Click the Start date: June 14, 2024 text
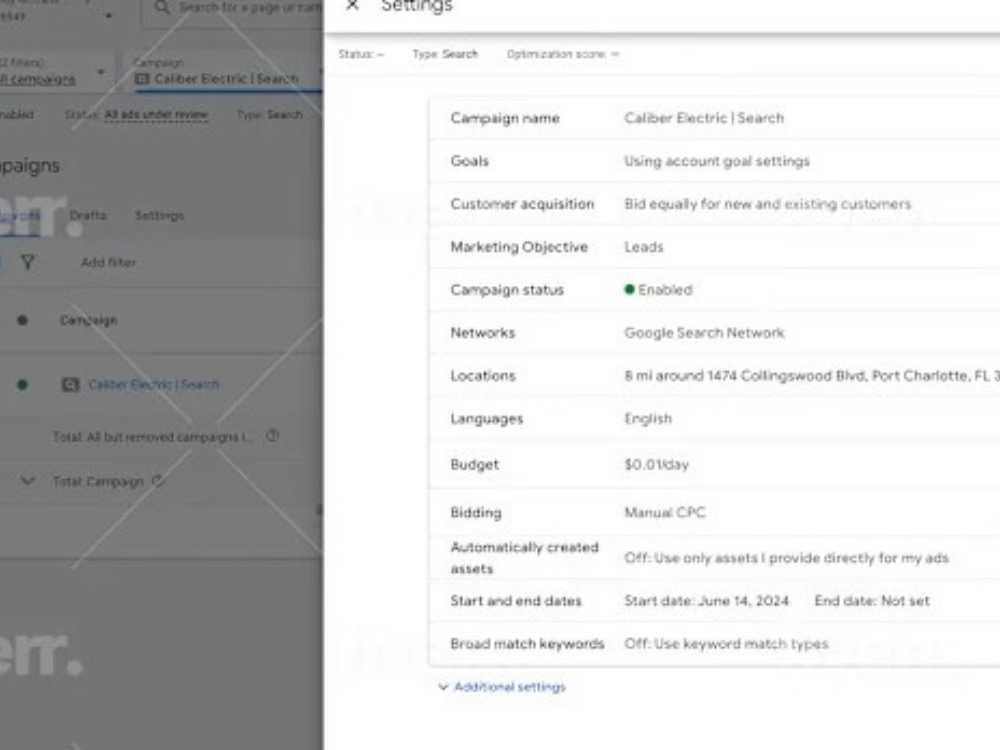 pyautogui.click(x=707, y=601)
